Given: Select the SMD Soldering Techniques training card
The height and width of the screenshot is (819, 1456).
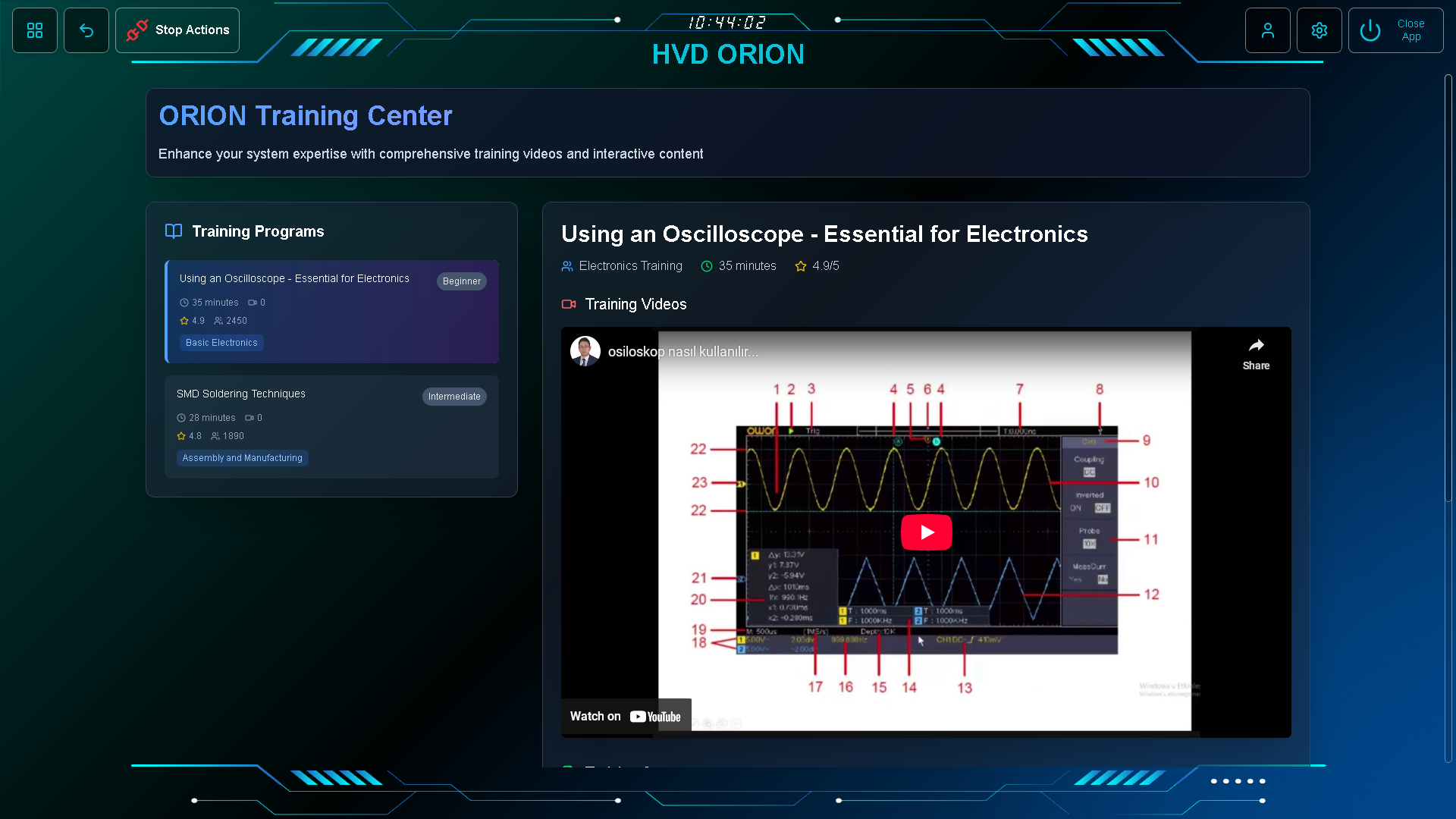Looking at the screenshot, I should click(x=331, y=426).
